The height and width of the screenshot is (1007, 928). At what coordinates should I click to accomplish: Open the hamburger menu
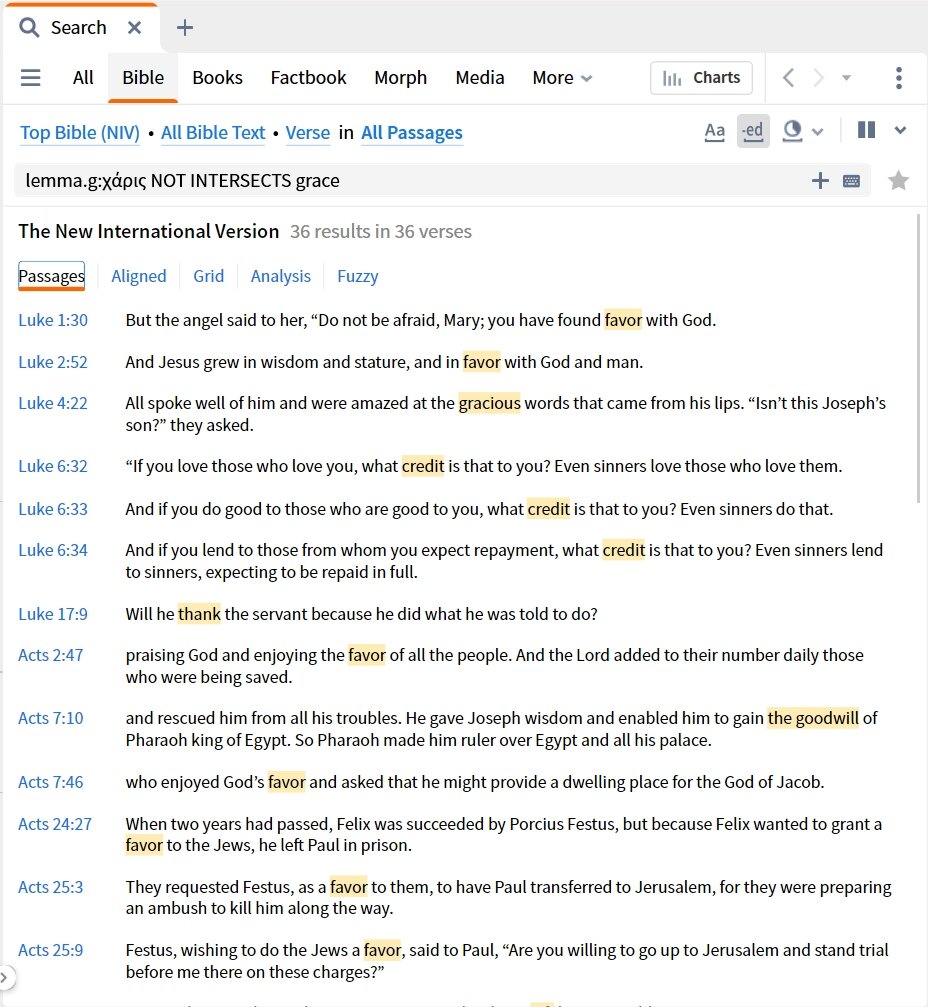click(30, 78)
